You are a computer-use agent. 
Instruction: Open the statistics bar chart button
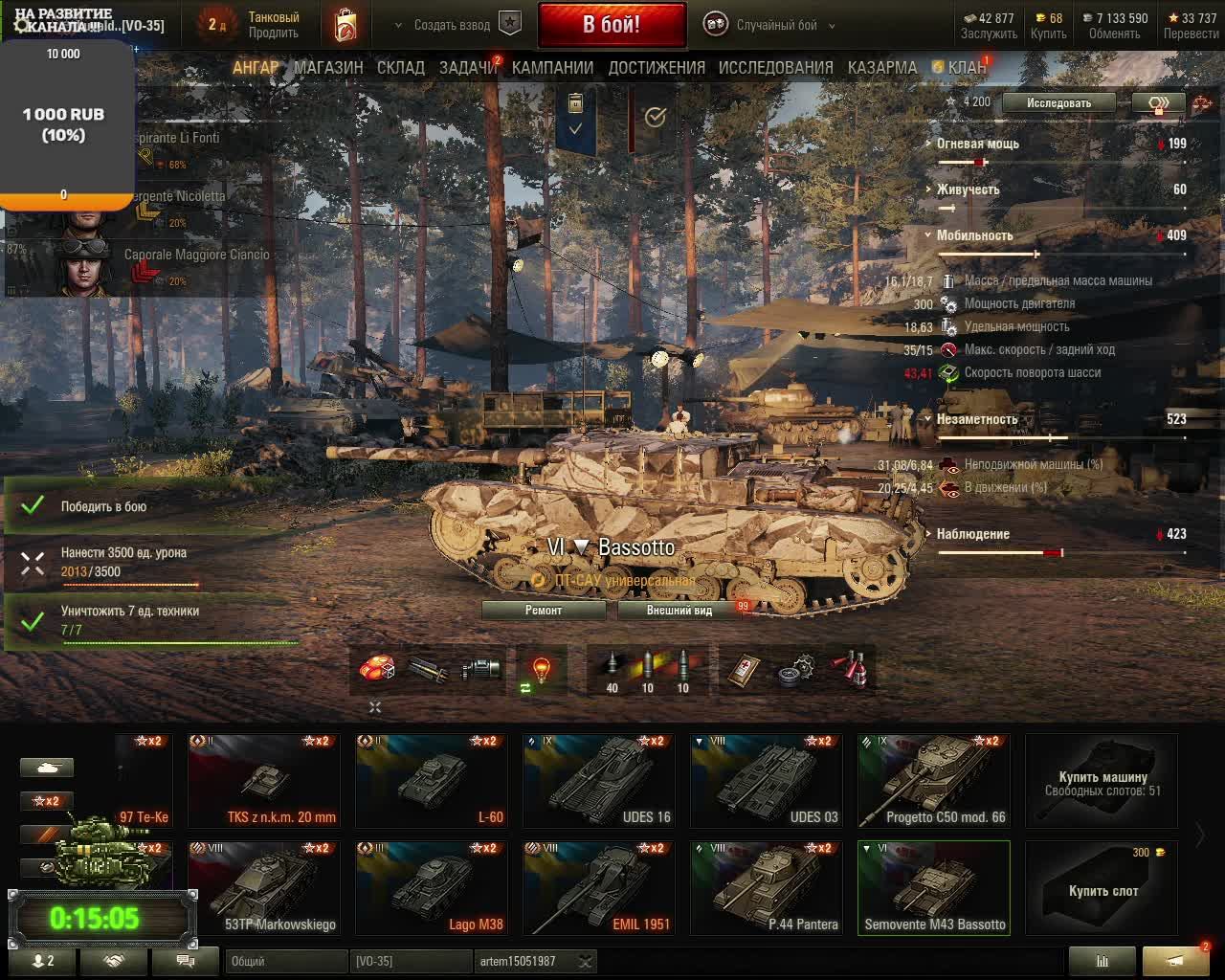1102,961
